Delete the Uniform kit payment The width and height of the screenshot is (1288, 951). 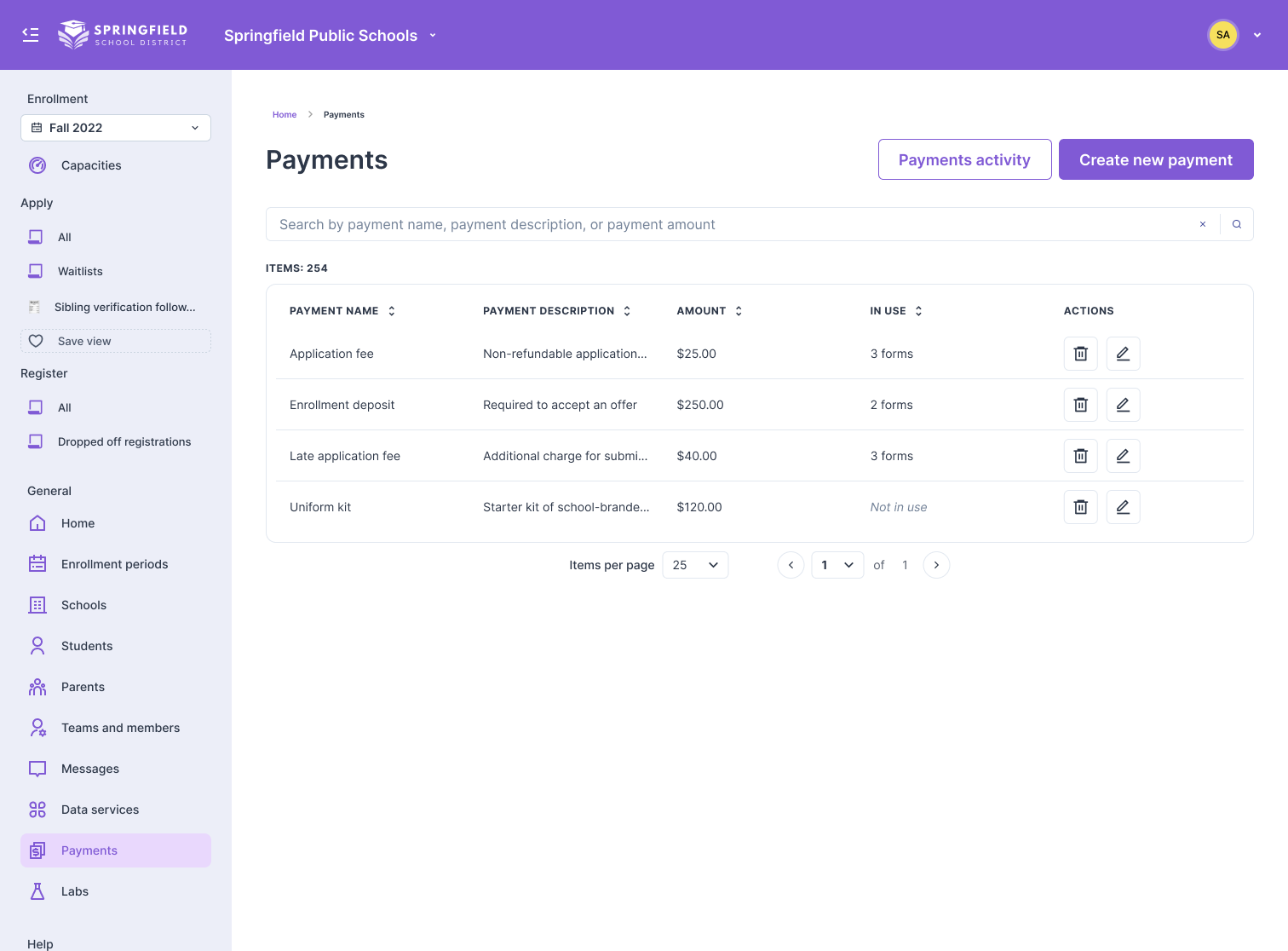click(x=1080, y=507)
